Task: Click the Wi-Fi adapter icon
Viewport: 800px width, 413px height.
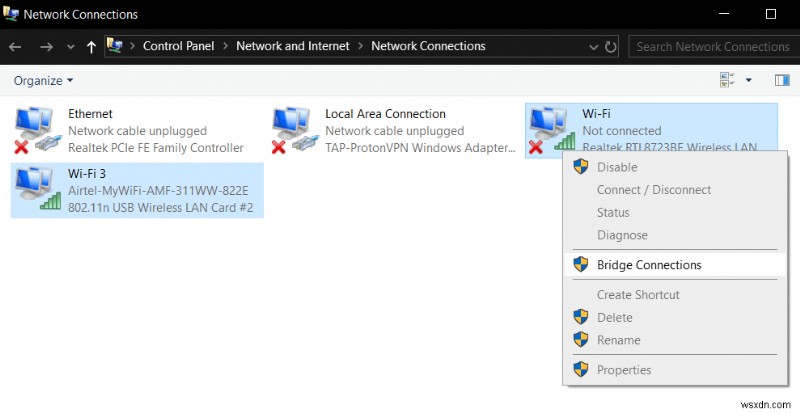Action: [548, 130]
